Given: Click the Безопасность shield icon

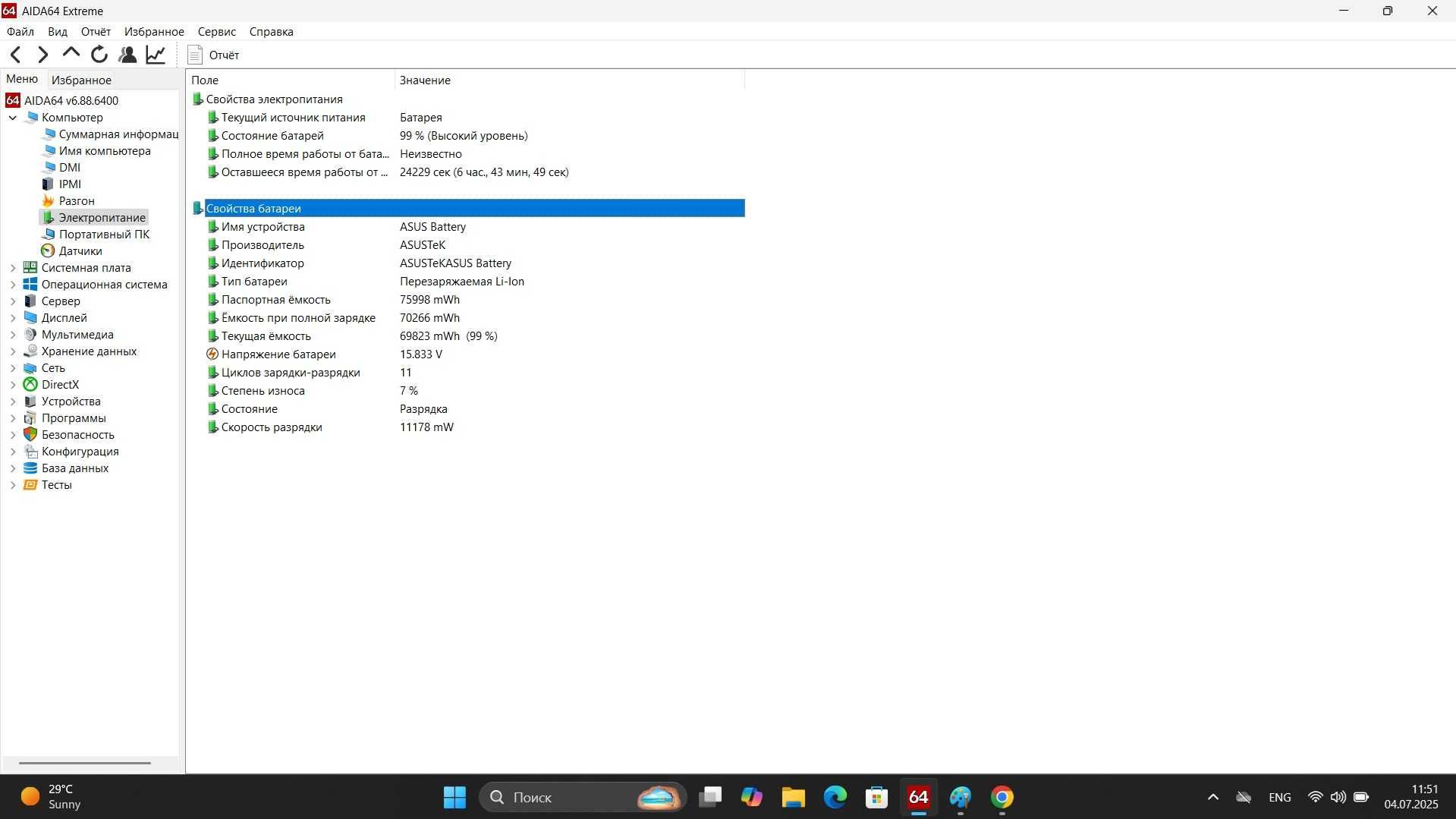Looking at the screenshot, I should click(30, 435).
